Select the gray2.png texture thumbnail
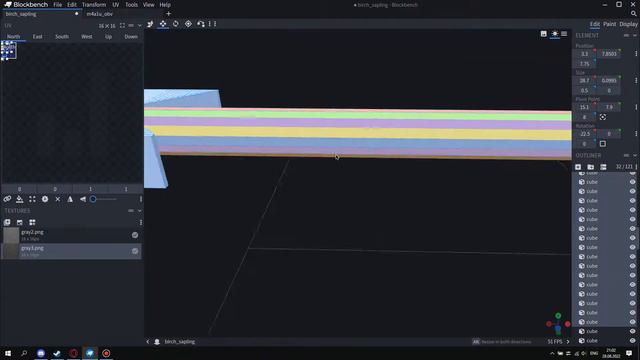The height and width of the screenshot is (360, 640). 11,235
